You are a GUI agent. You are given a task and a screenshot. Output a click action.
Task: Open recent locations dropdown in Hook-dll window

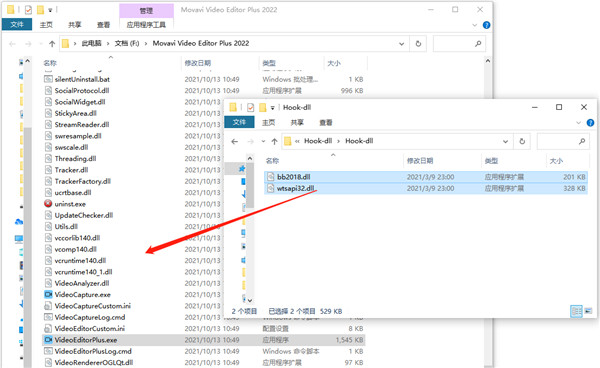(263, 141)
